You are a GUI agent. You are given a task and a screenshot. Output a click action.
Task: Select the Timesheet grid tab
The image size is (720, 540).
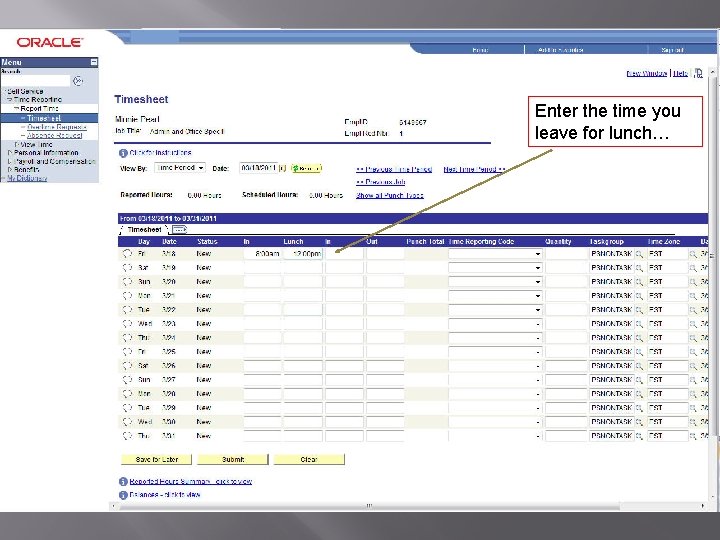[x=144, y=230]
